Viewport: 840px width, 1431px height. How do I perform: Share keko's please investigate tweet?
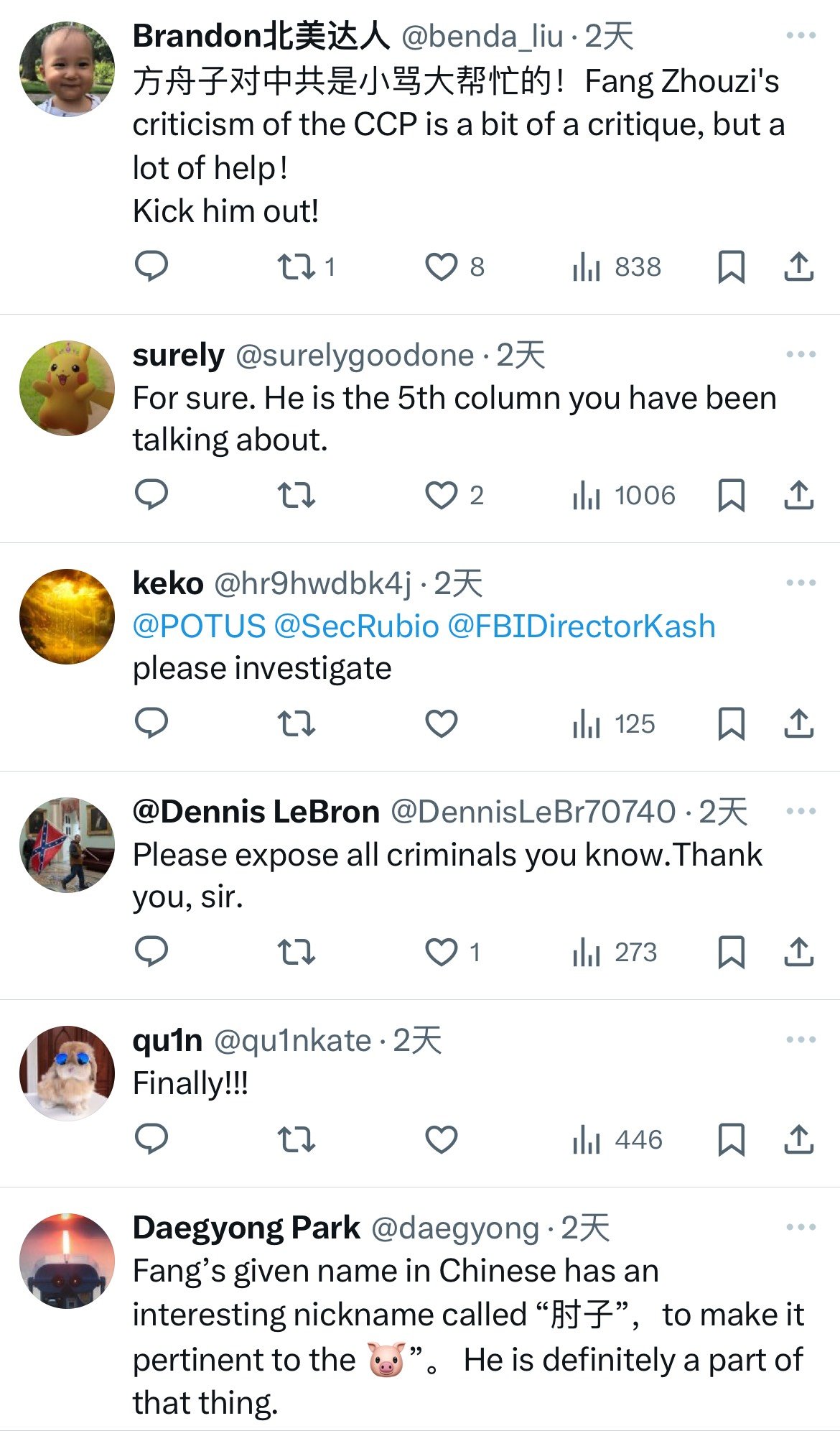(798, 723)
